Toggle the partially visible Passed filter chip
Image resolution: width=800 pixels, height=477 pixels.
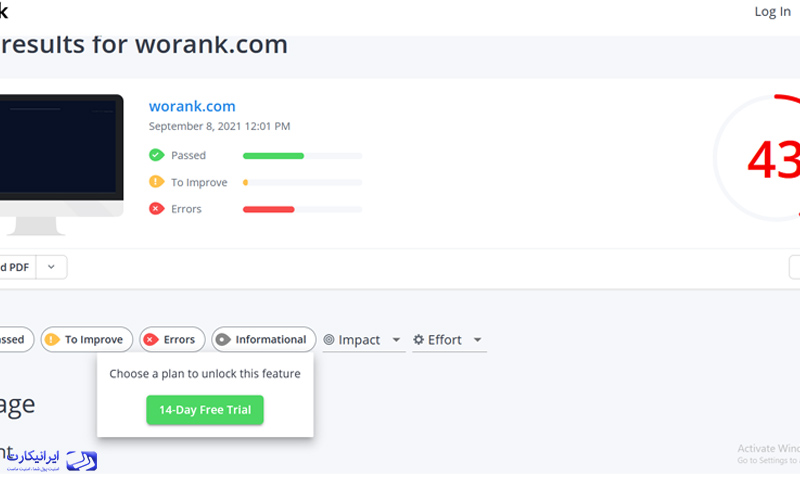click(x=15, y=339)
